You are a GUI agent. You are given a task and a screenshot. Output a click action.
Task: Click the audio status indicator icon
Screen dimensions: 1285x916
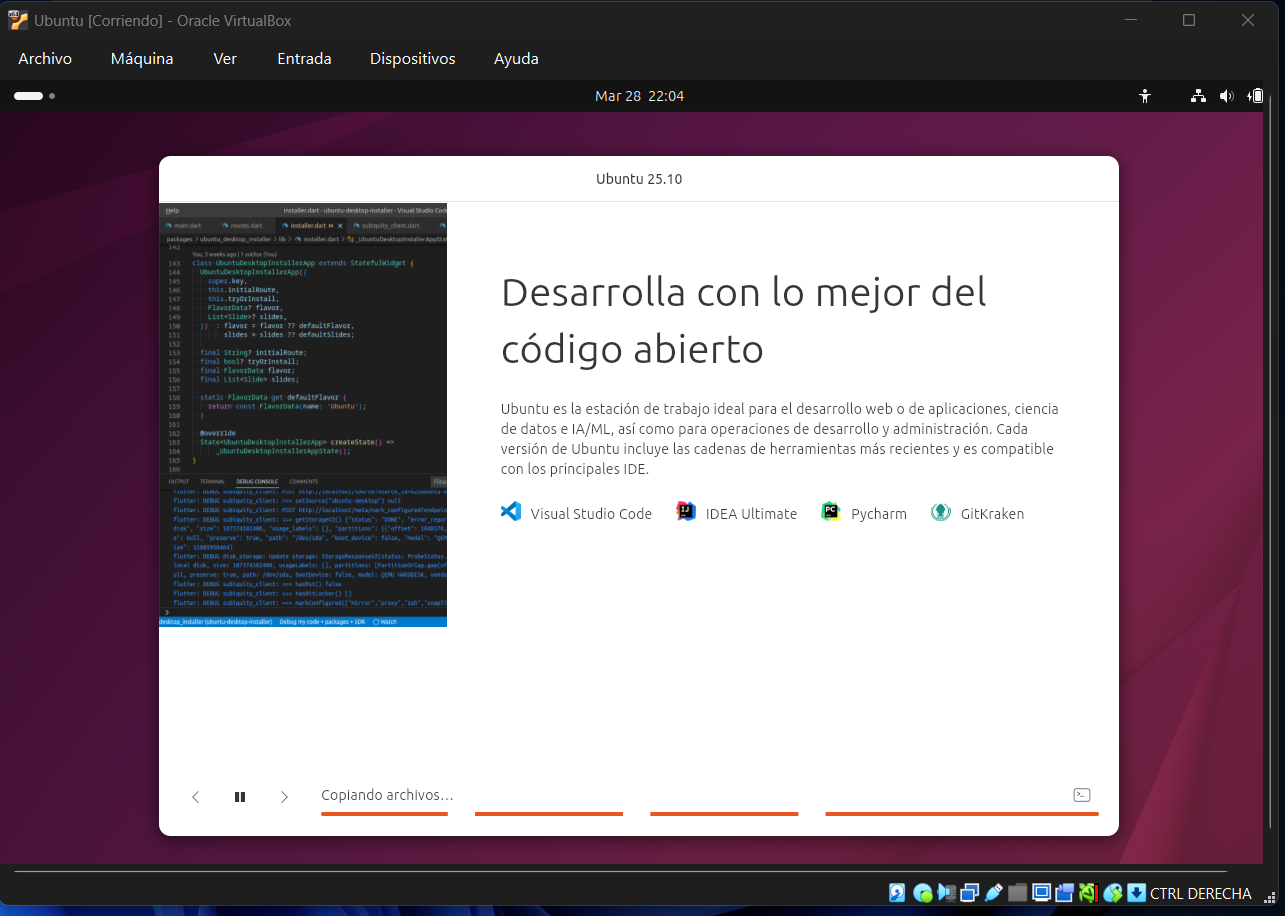(x=948, y=892)
